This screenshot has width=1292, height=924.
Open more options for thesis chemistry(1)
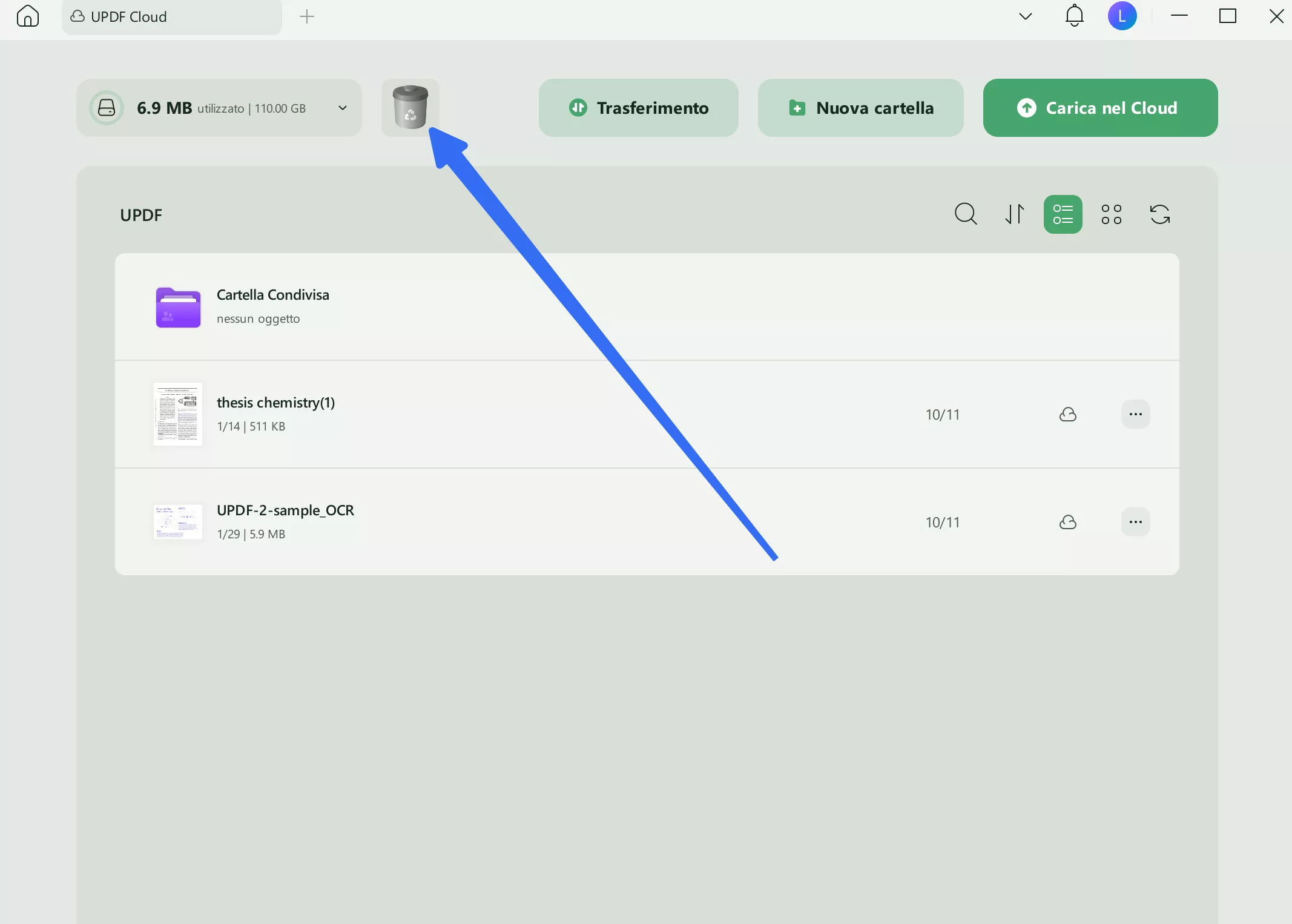point(1135,415)
